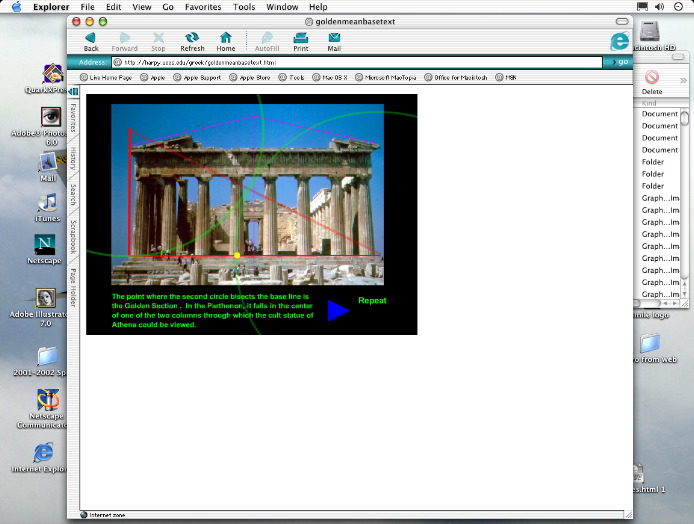Click the AutoFill toolbar icon
This screenshot has width=694, height=524.
267,42
